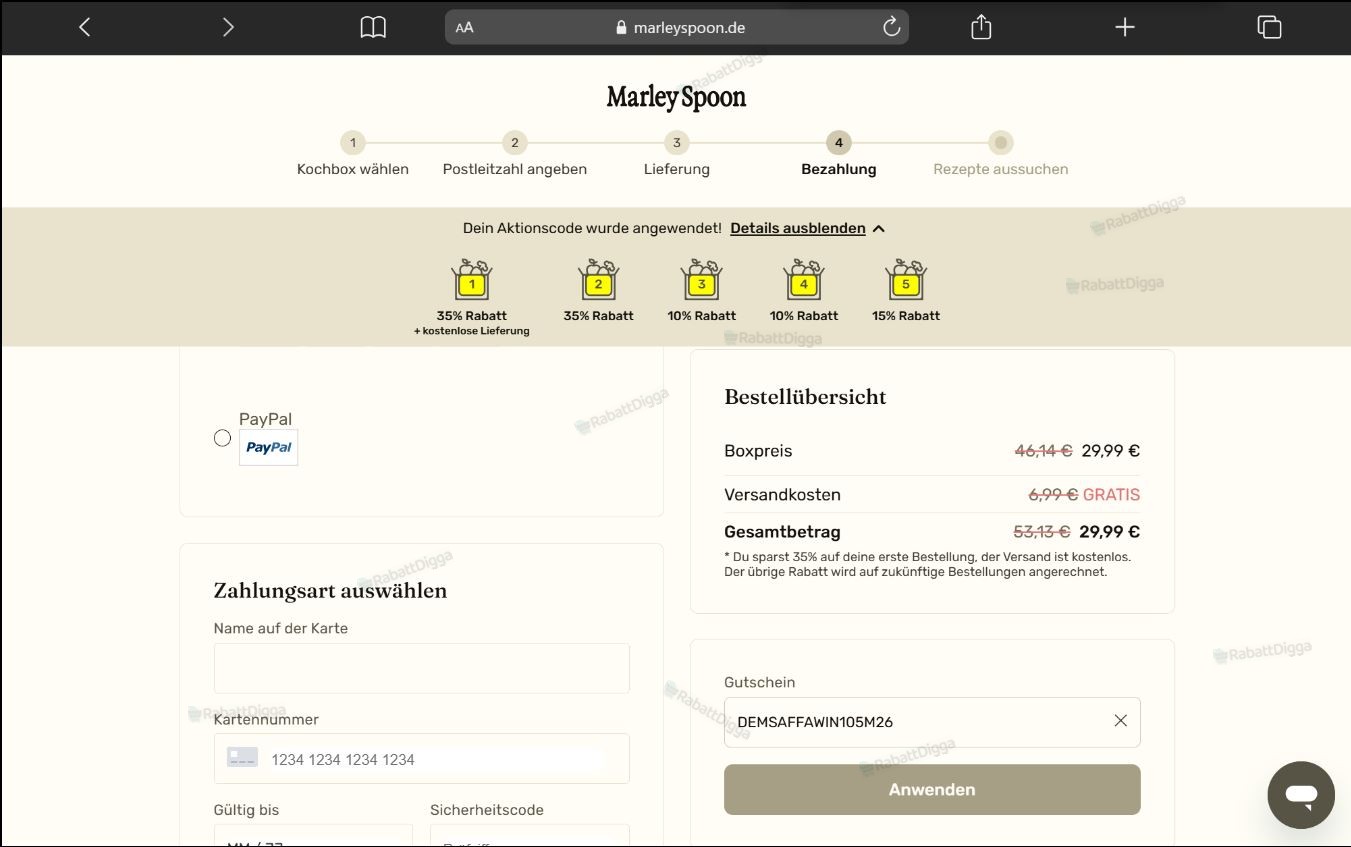The width and height of the screenshot is (1351, 847).
Task: Tap the AA reader text-size button
Action: pos(464,28)
